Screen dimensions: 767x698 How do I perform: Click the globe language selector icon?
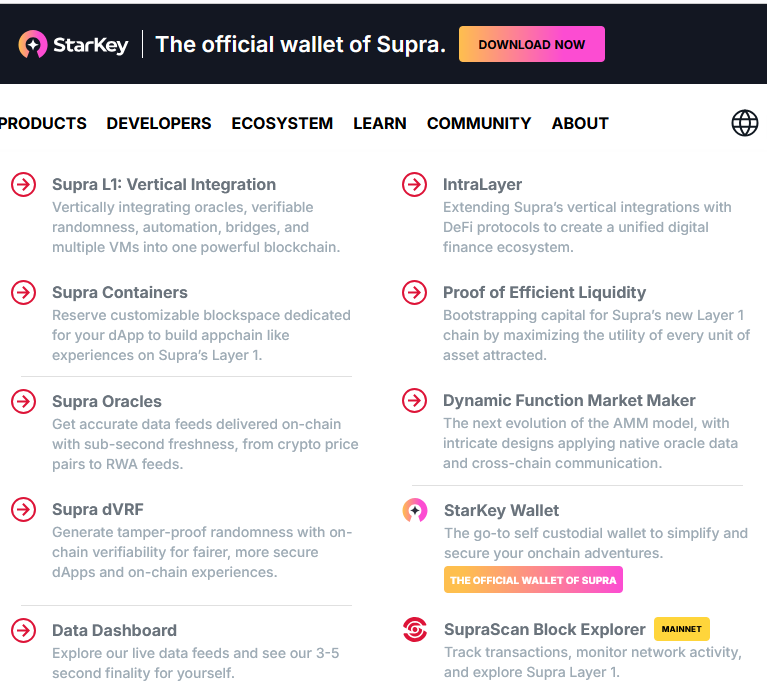point(744,123)
